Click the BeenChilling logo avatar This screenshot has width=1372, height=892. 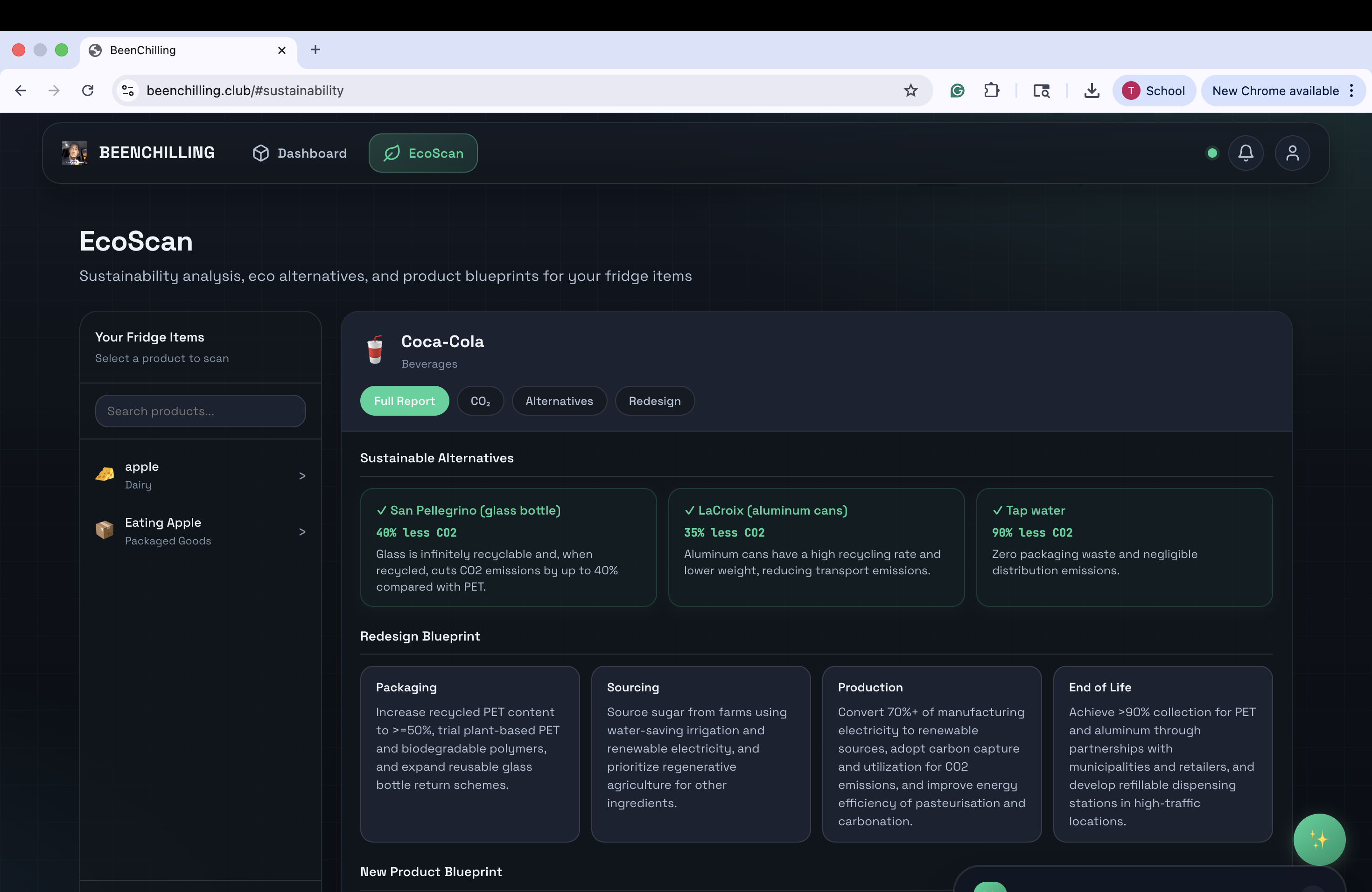click(74, 153)
